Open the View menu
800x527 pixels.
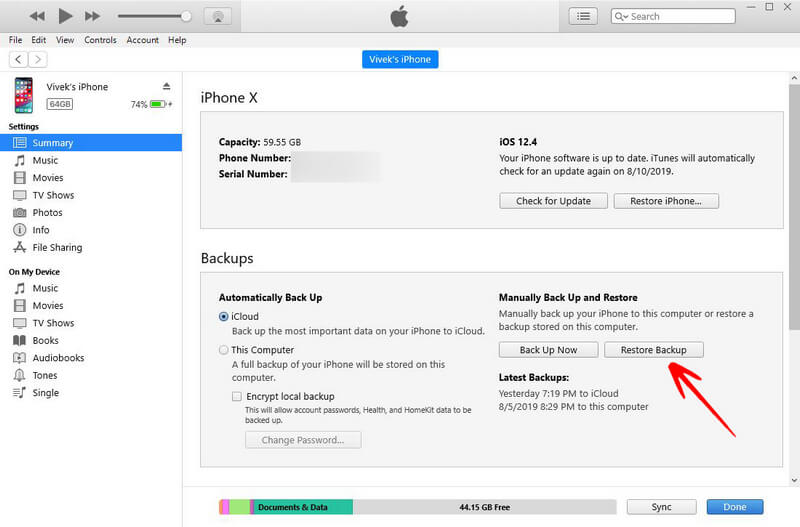[x=65, y=40]
